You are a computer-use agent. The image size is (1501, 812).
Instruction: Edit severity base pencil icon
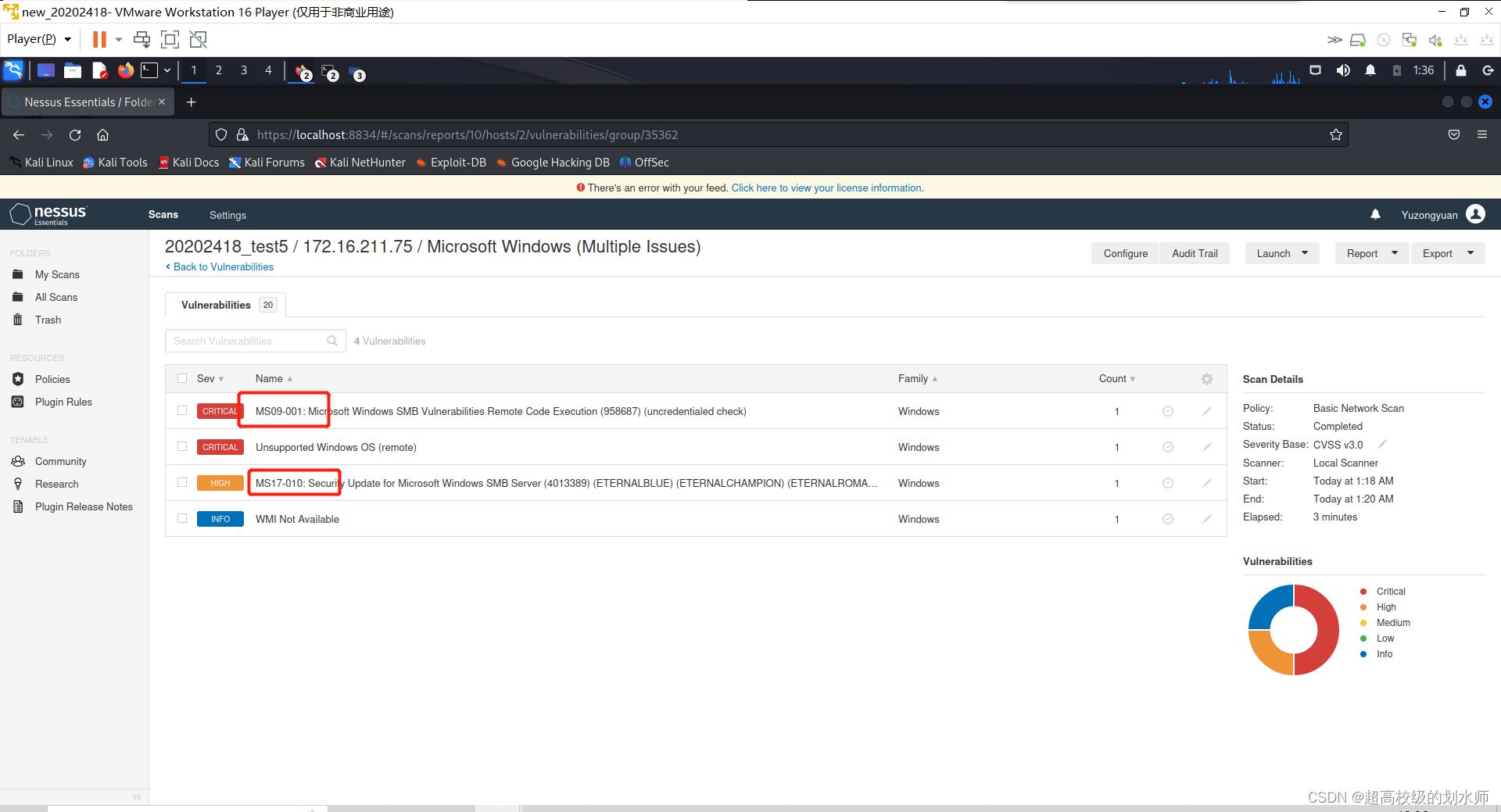click(x=1382, y=444)
